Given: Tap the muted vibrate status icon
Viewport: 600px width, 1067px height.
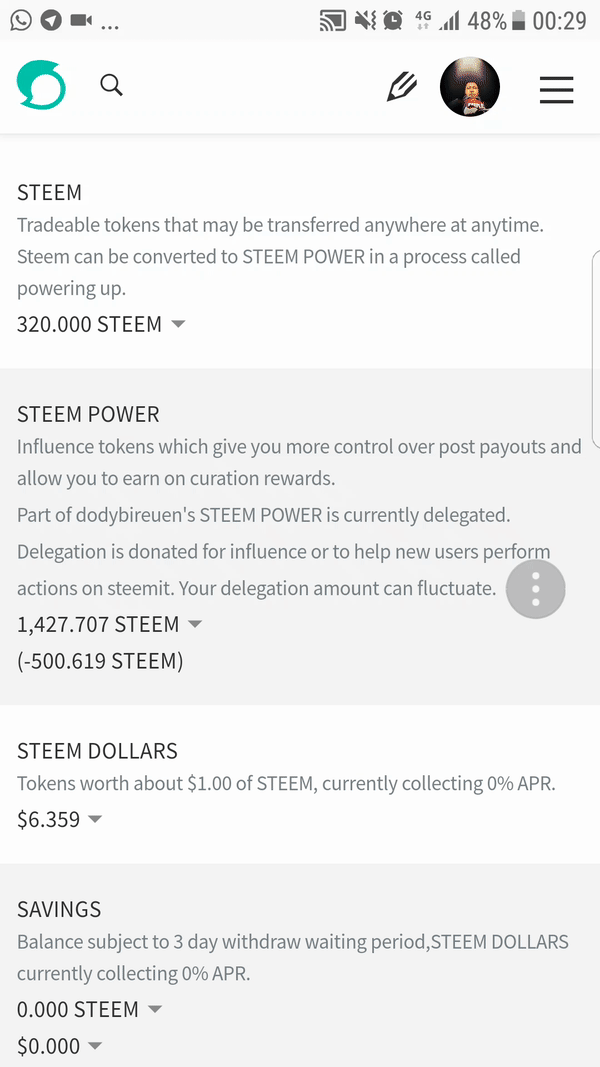Looking at the screenshot, I should pos(365,21).
